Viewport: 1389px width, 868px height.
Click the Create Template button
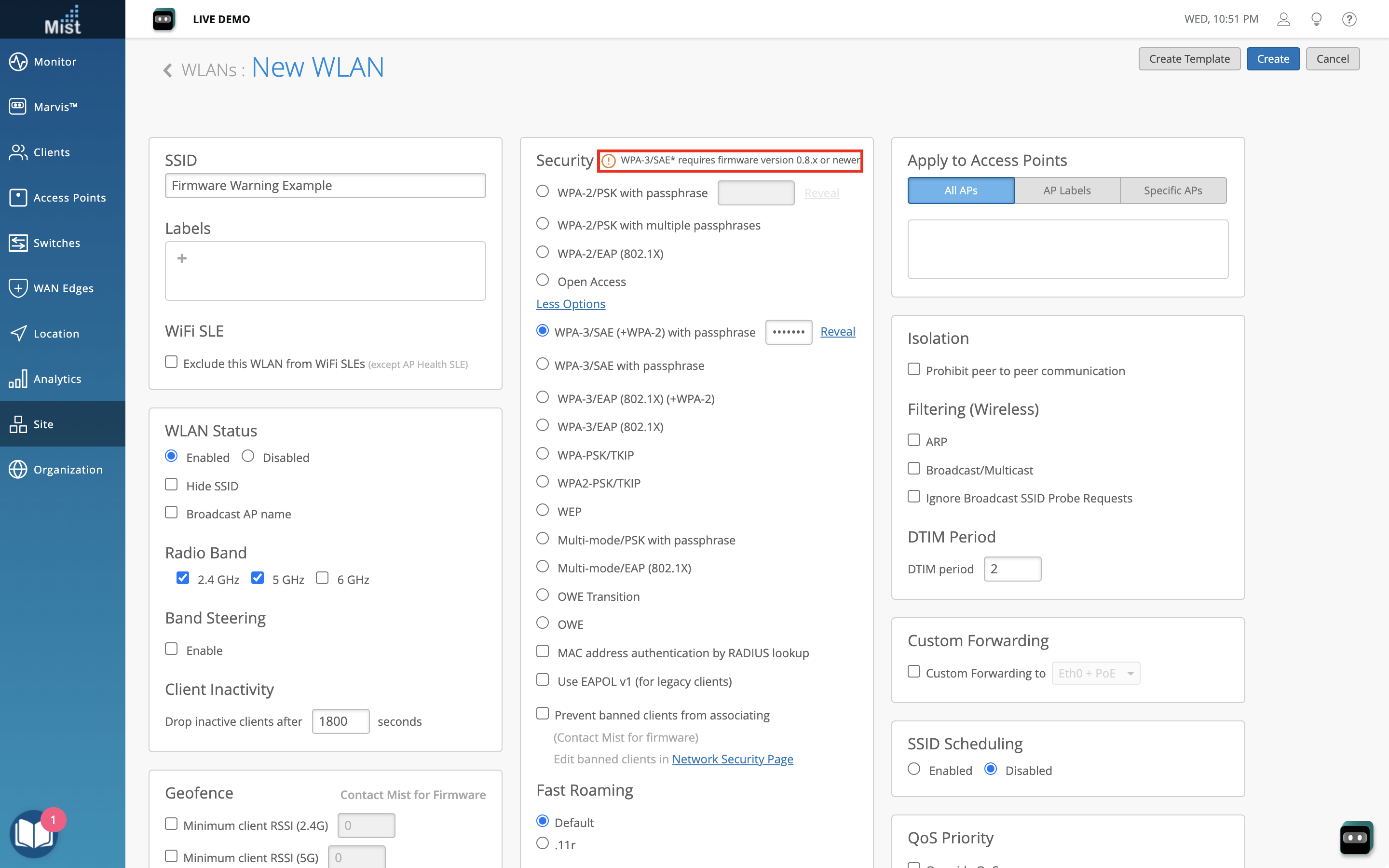[x=1189, y=59]
